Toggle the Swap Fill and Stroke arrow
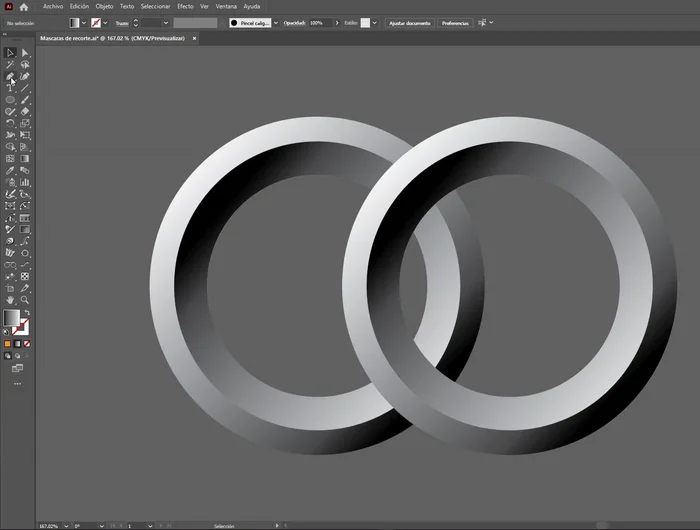Image resolution: width=700 pixels, height=530 pixels. coord(27,313)
